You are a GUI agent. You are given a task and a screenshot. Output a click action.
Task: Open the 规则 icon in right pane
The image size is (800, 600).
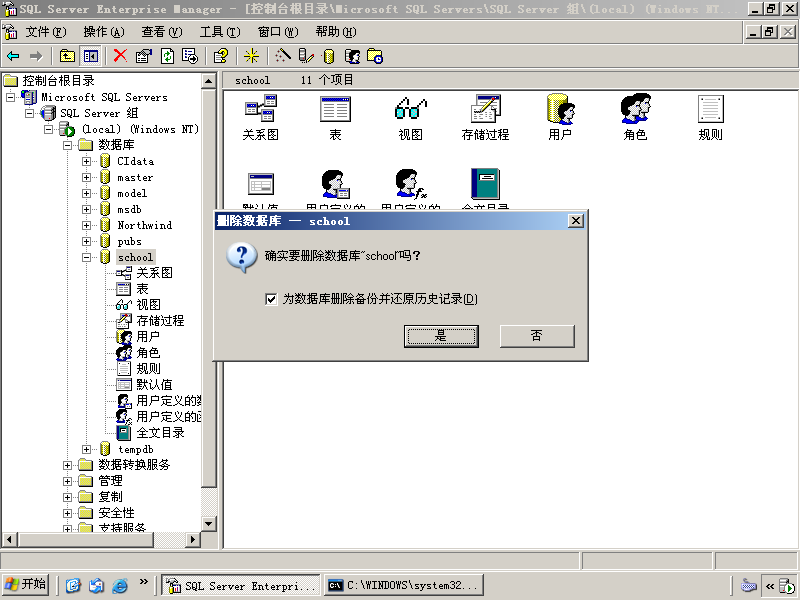click(711, 108)
